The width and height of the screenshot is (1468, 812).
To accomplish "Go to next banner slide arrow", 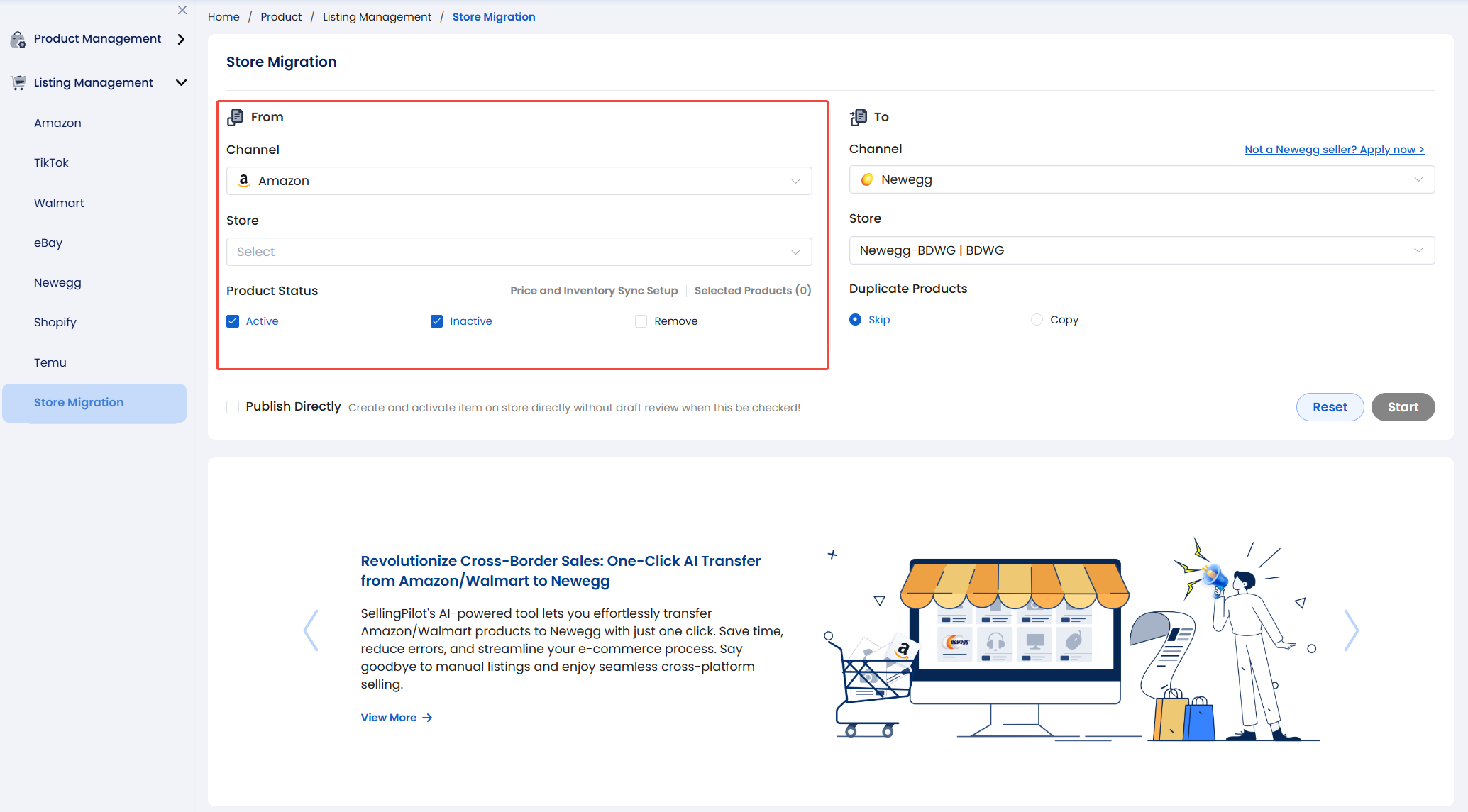I will click(x=1351, y=630).
